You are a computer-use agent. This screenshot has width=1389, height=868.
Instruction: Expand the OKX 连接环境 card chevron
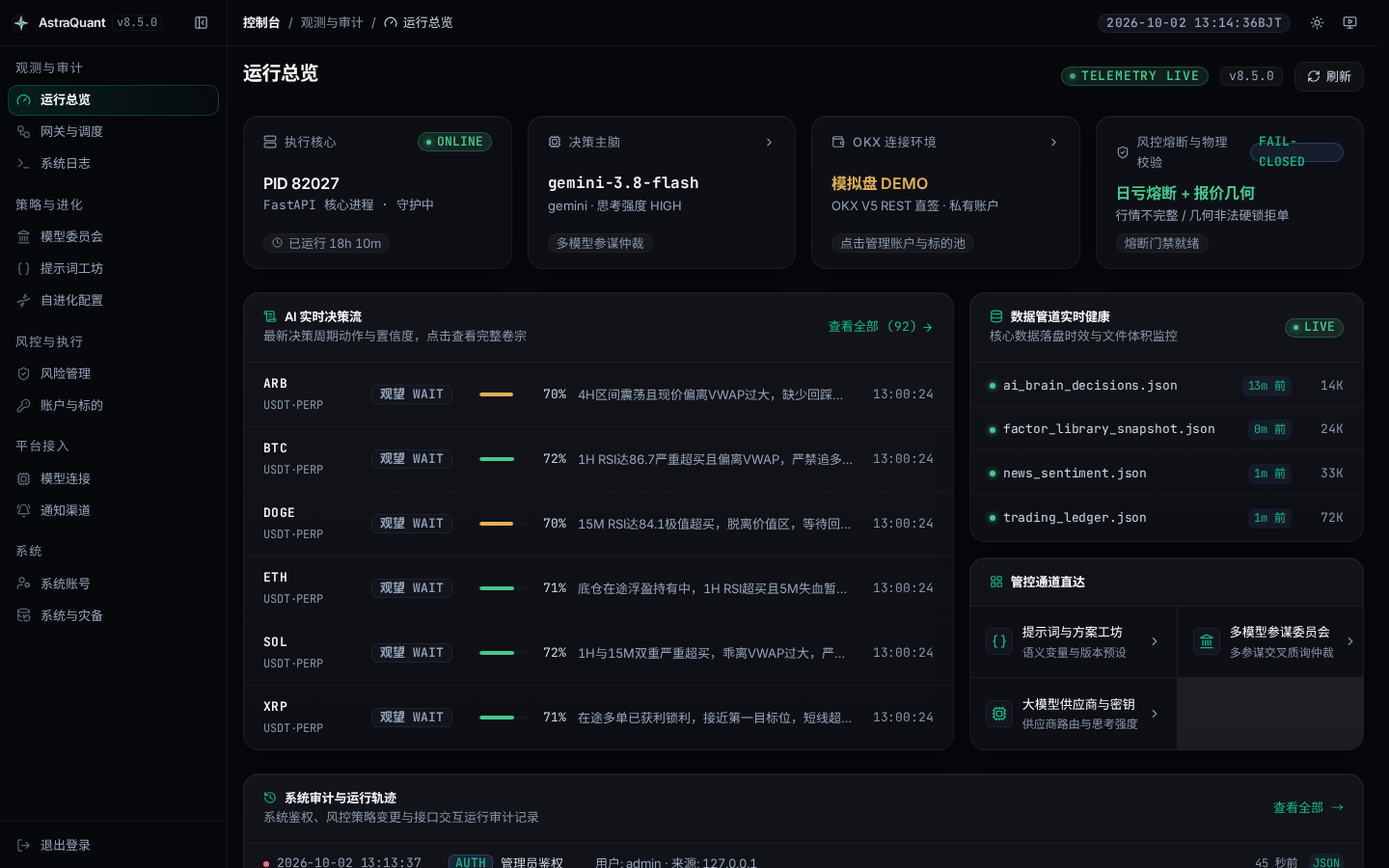point(1053,143)
